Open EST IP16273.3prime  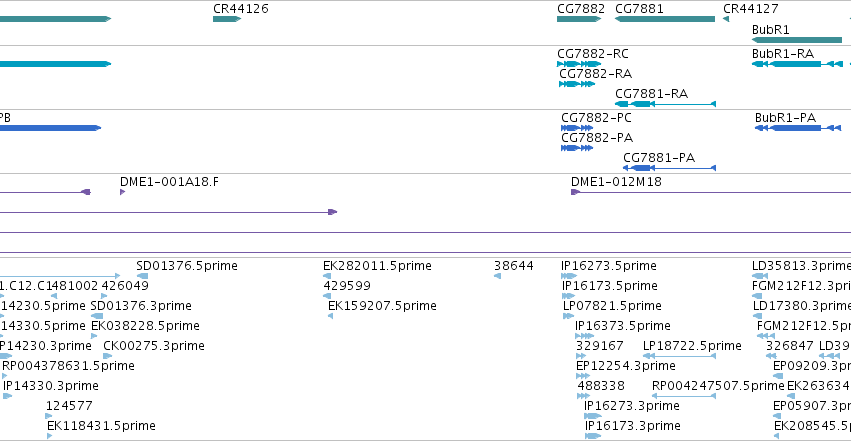pyautogui.click(x=593, y=416)
